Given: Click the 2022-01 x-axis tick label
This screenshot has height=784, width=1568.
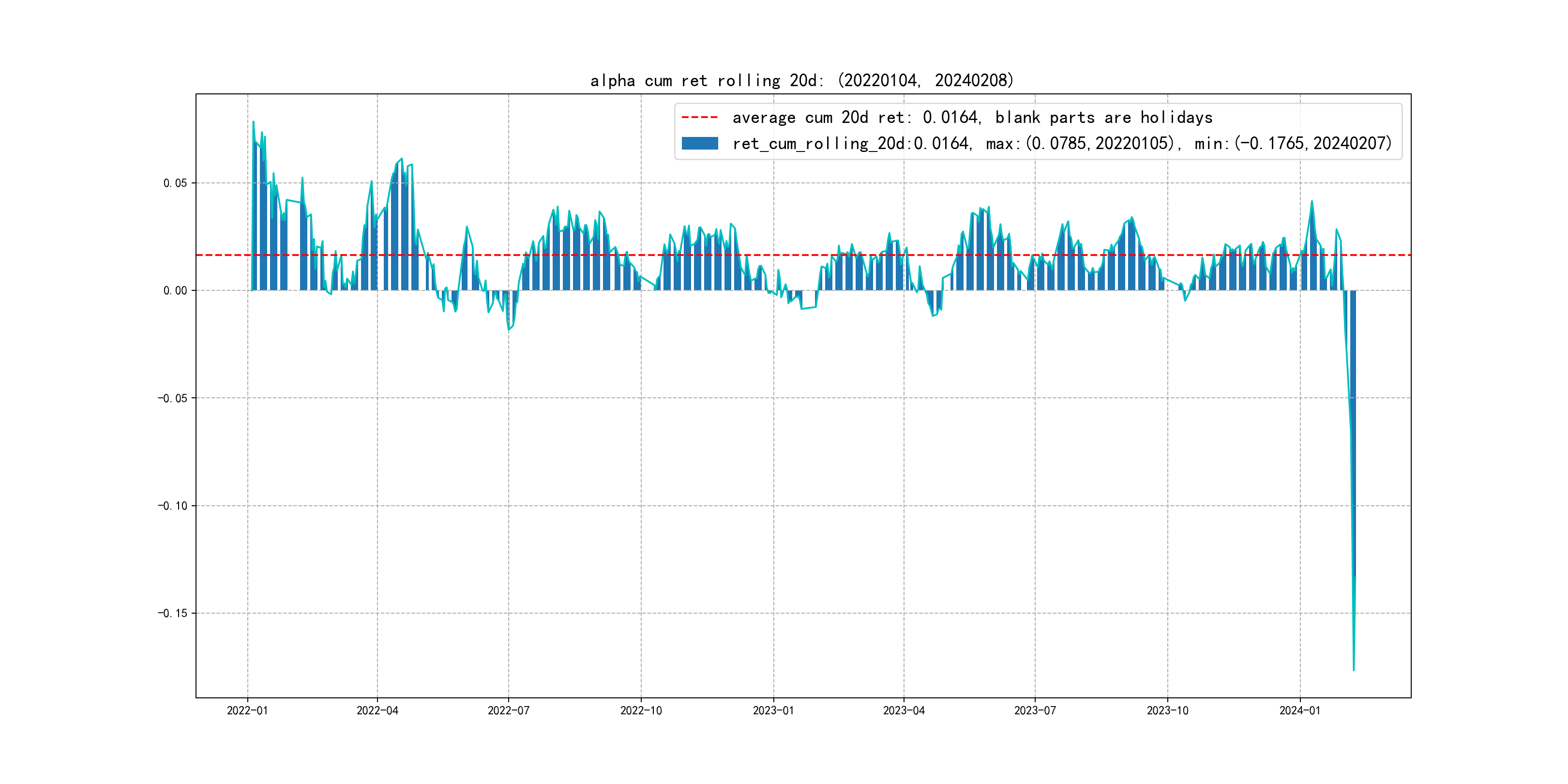Looking at the screenshot, I should pos(247,710).
